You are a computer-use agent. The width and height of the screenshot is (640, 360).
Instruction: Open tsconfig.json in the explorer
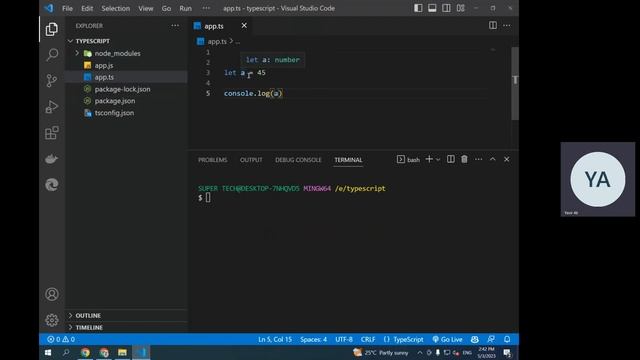(x=127, y=113)
